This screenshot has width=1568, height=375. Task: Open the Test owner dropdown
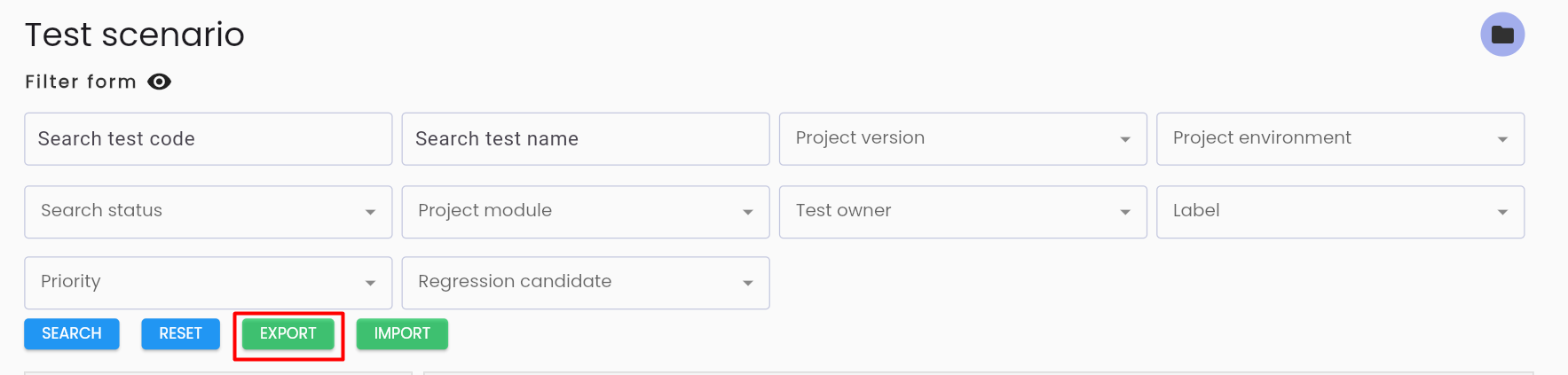963,211
